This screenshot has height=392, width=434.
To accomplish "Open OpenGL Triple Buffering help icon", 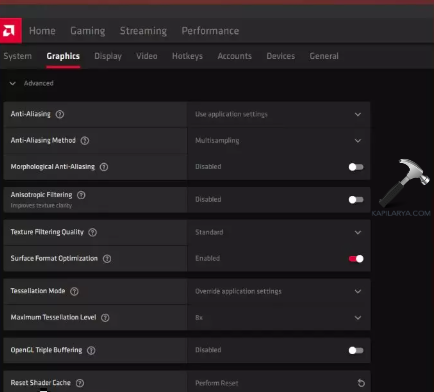I will 91,350.
